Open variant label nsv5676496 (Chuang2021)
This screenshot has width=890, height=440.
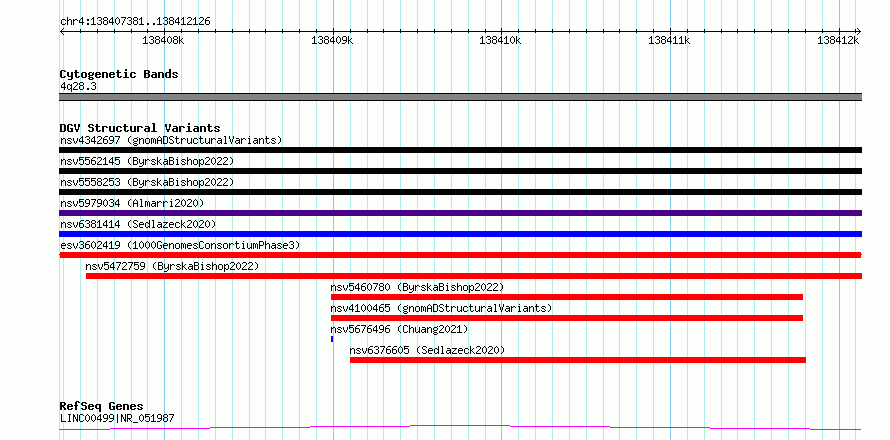point(400,329)
